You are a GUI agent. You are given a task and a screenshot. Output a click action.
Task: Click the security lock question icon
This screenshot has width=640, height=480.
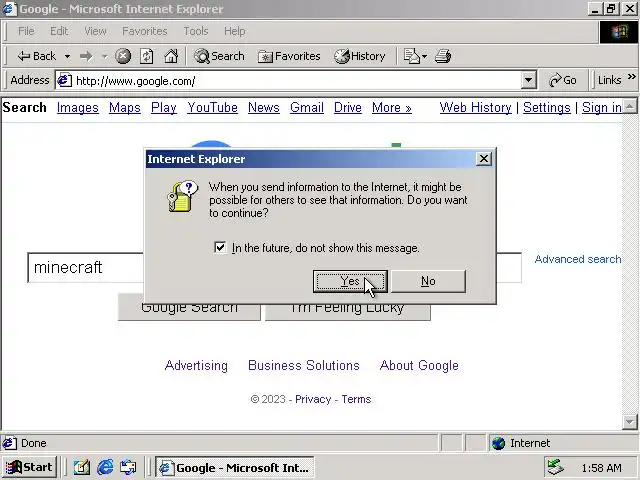point(182,197)
